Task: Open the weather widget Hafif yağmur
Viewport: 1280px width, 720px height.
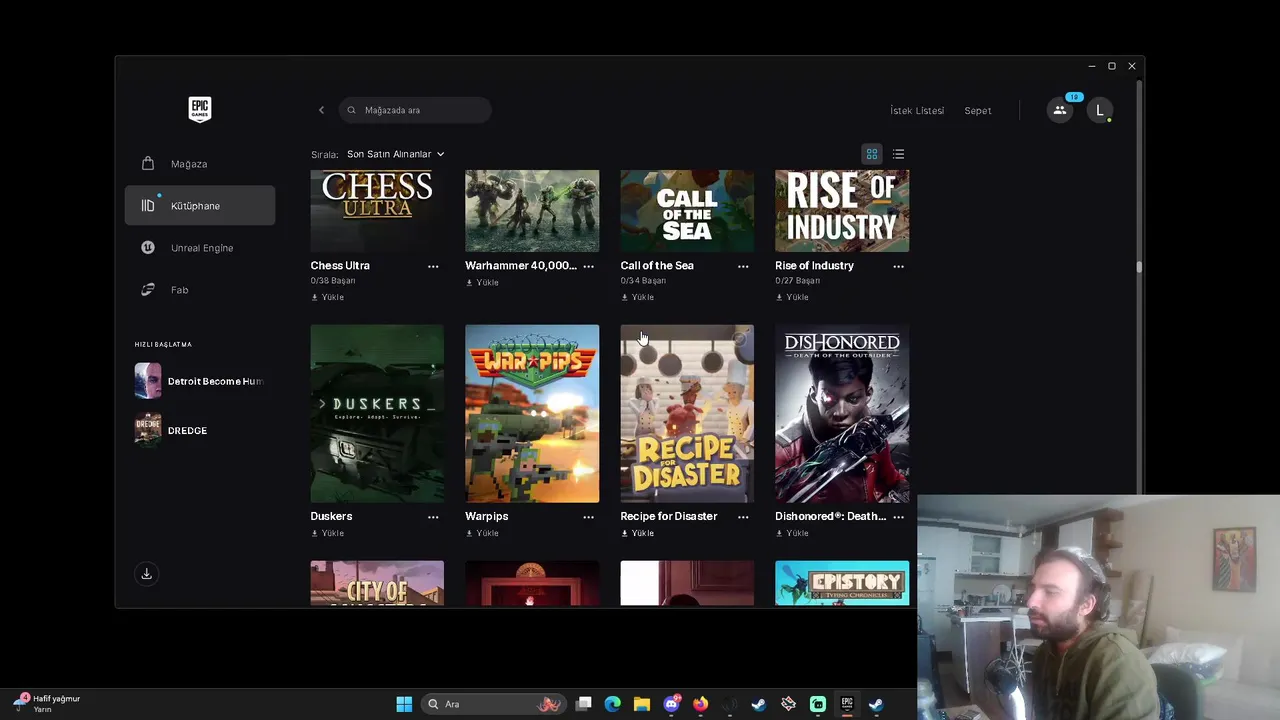Action: pos(46,704)
